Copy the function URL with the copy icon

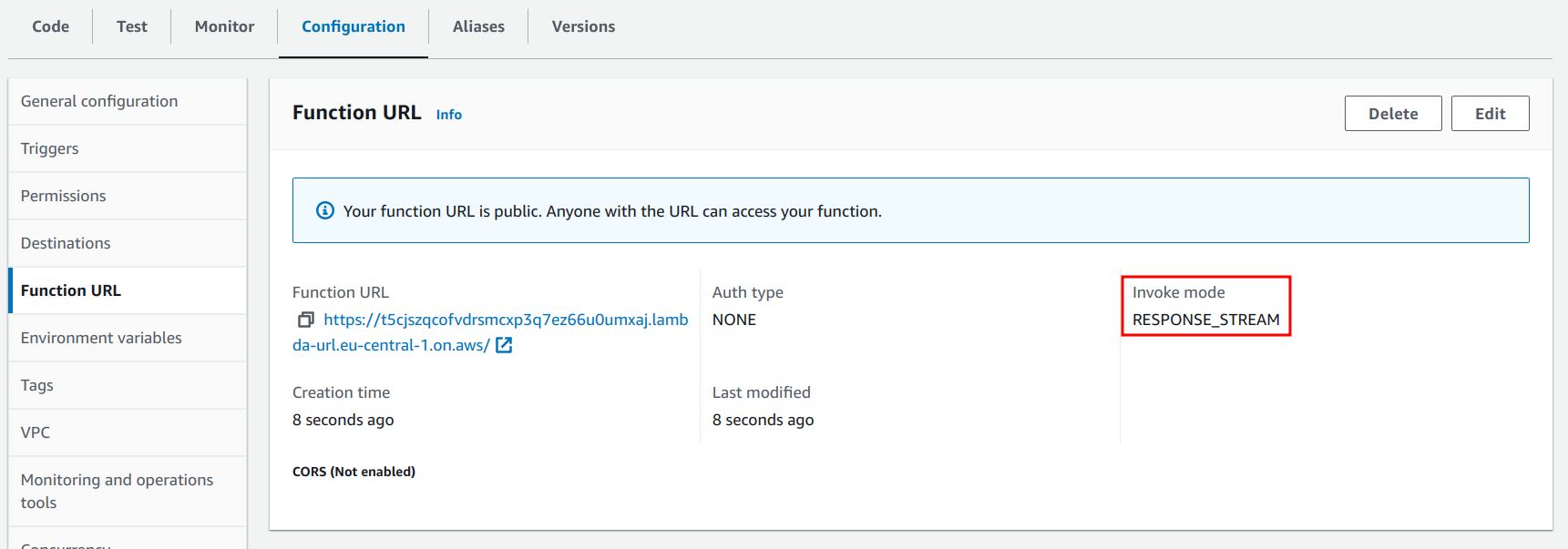(306, 320)
